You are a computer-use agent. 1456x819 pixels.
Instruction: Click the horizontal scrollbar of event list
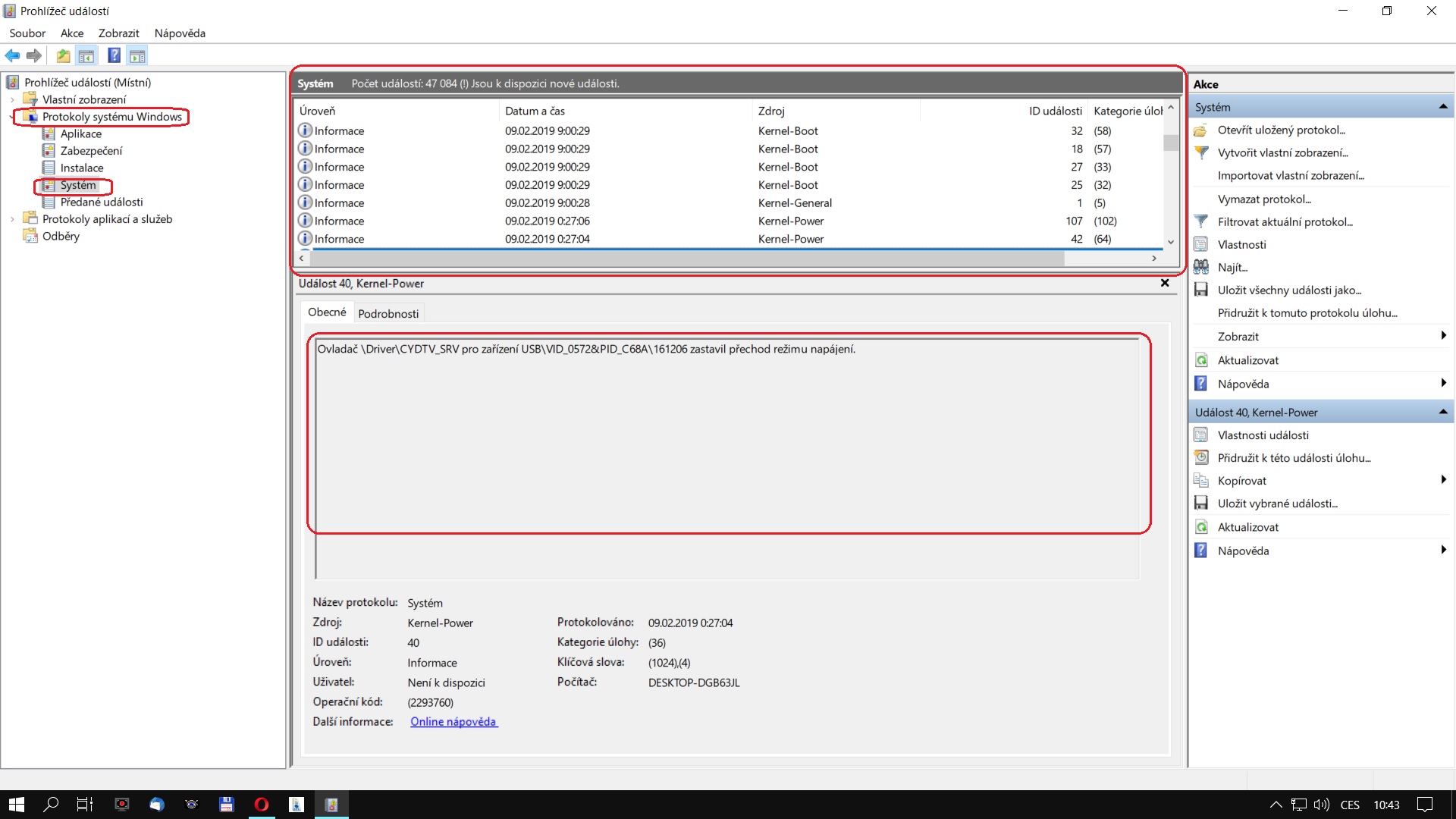coord(682,259)
